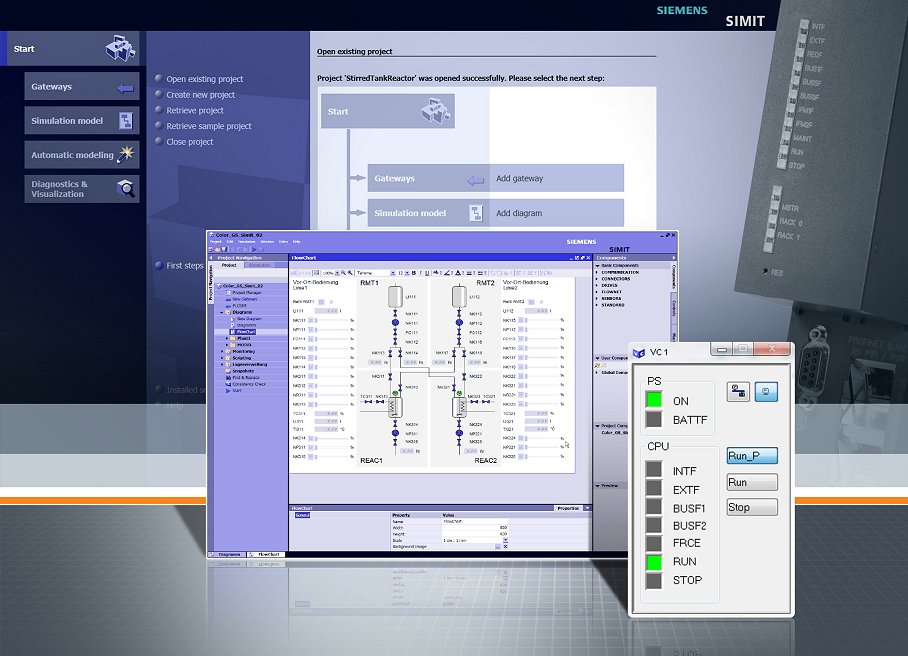Expand the DRIVES component category

point(596,285)
